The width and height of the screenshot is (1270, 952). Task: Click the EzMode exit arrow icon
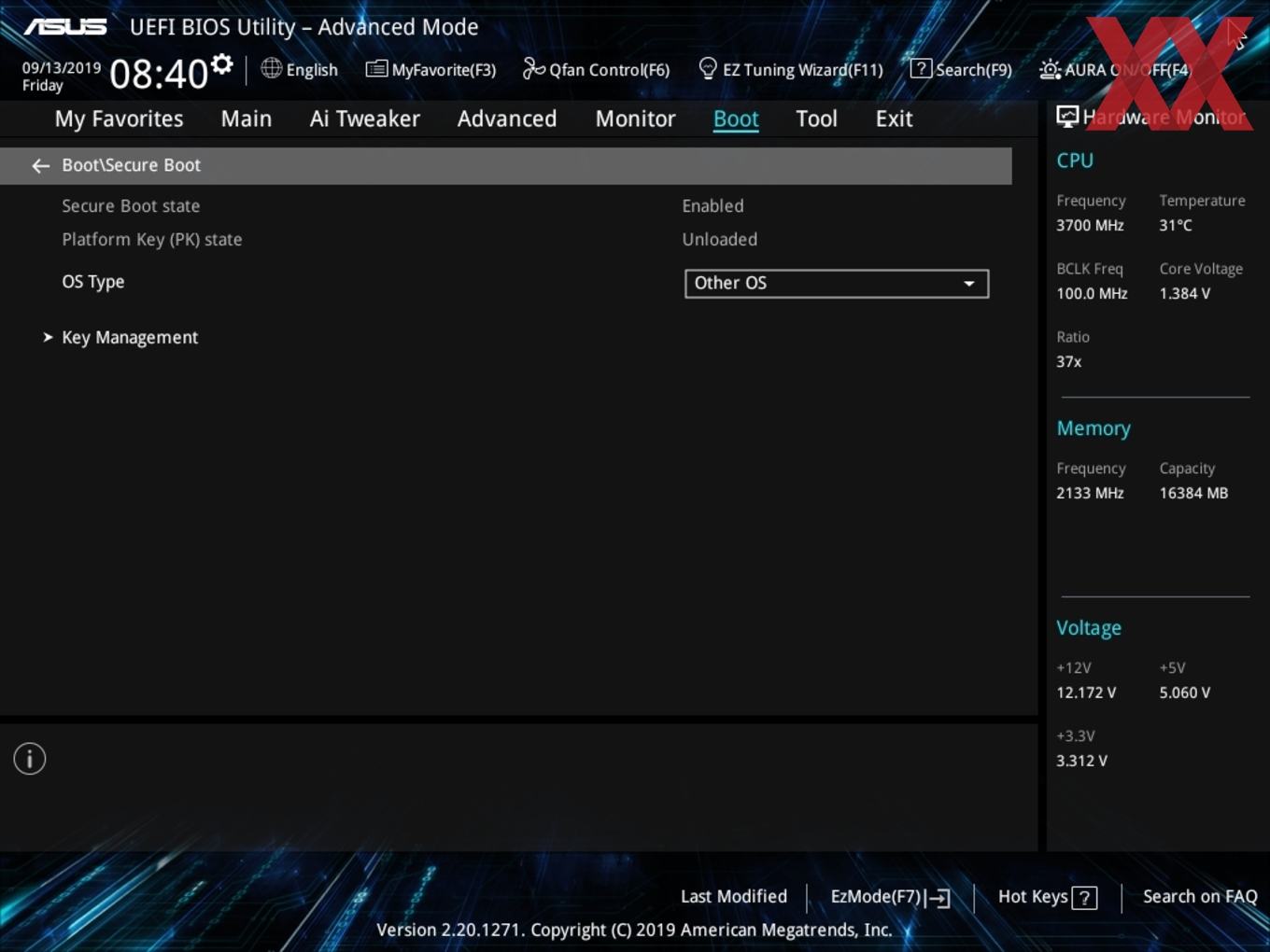point(938,898)
